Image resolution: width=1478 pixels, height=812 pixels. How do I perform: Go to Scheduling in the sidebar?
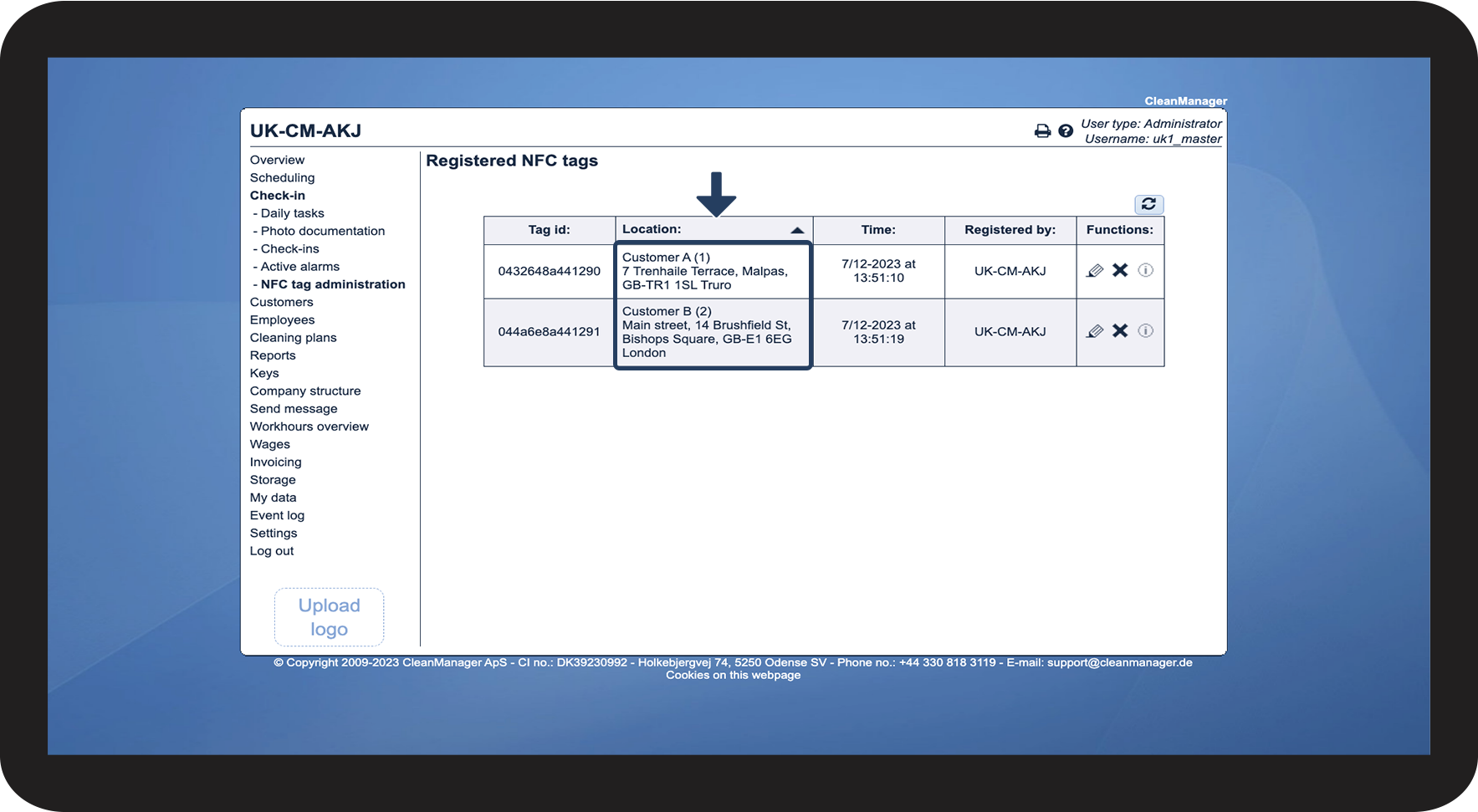click(282, 177)
